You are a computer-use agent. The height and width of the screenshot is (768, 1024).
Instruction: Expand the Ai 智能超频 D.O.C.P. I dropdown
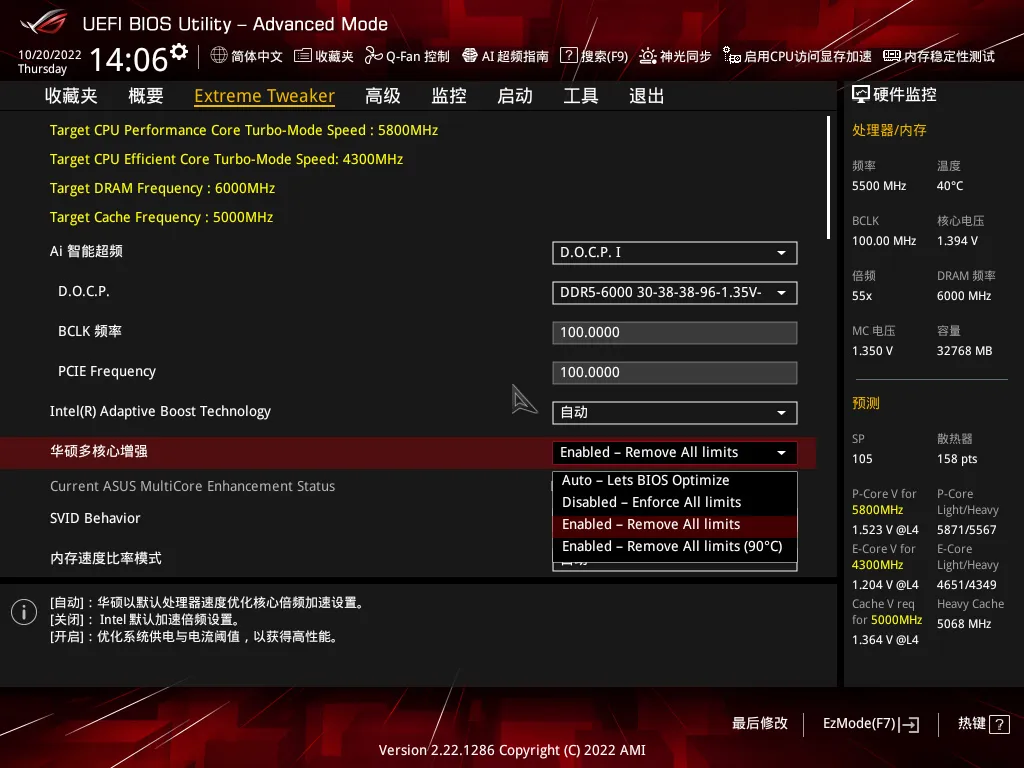point(675,253)
